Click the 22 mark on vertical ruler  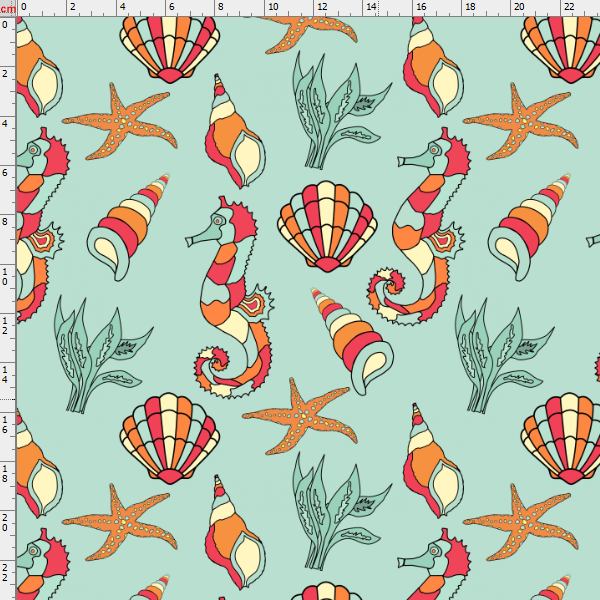[5, 573]
